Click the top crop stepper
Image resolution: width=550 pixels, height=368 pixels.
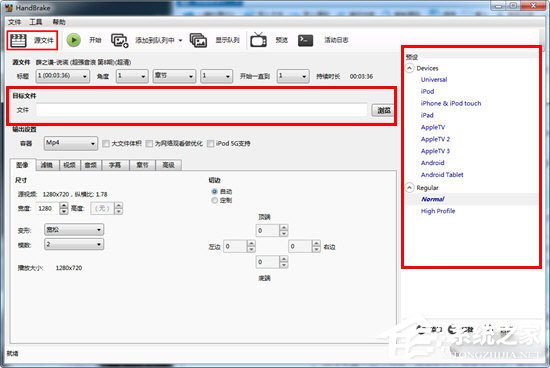coord(283,230)
